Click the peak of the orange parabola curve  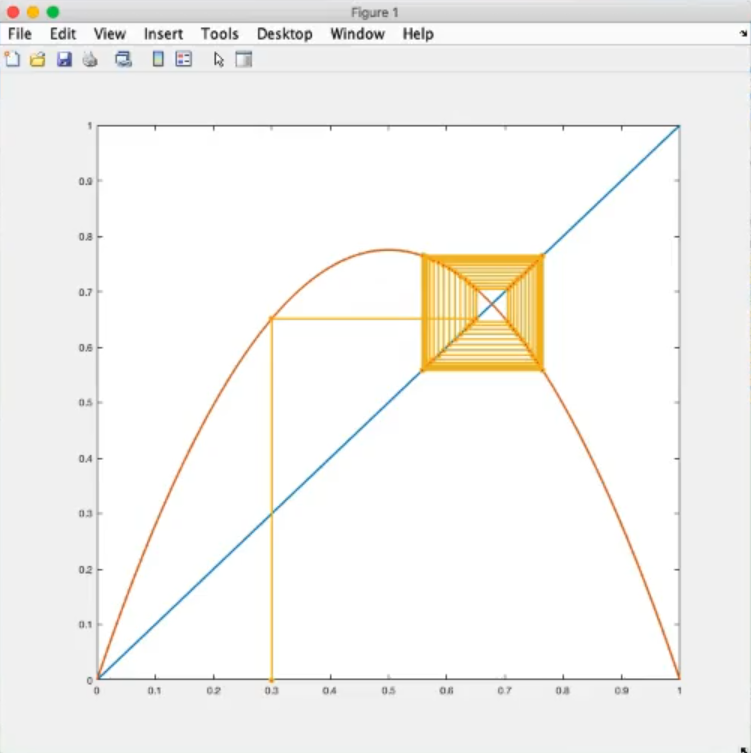click(x=388, y=250)
